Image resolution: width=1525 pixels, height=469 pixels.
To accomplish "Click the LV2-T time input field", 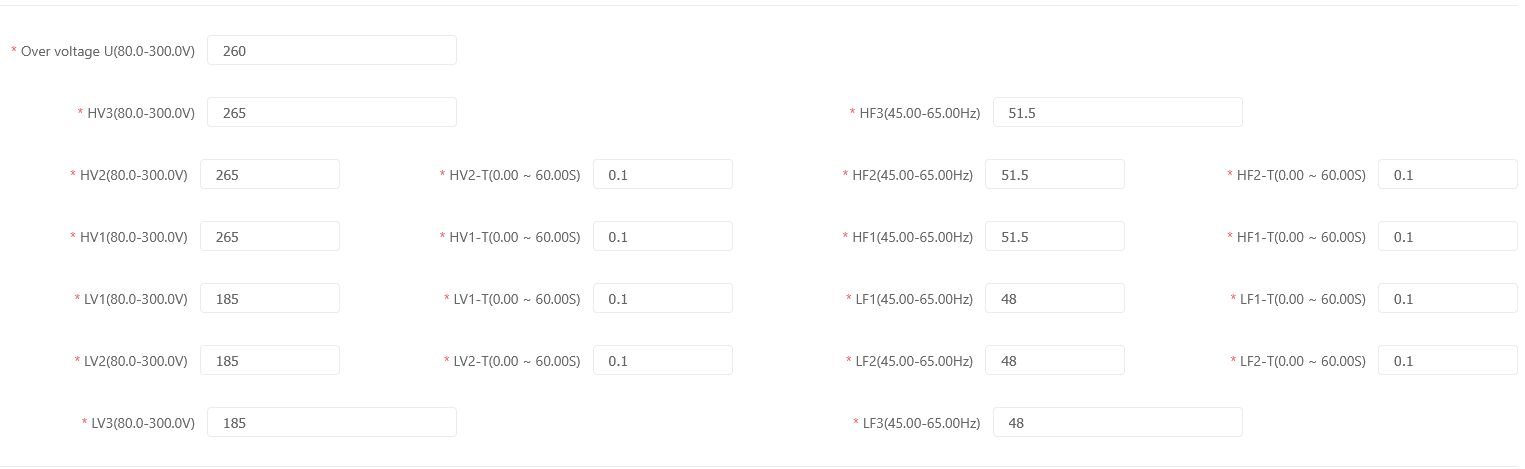I will tap(662, 361).
